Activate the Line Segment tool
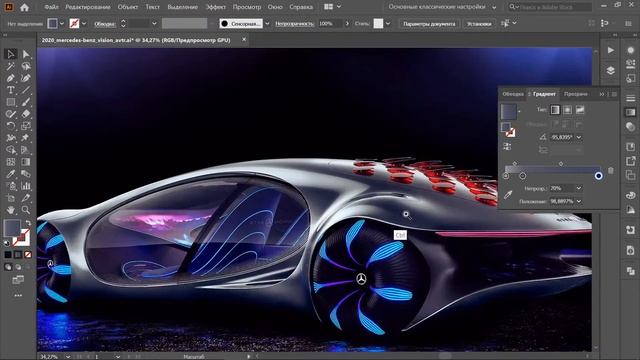Screen dimensions: 640x360 (26, 90)
